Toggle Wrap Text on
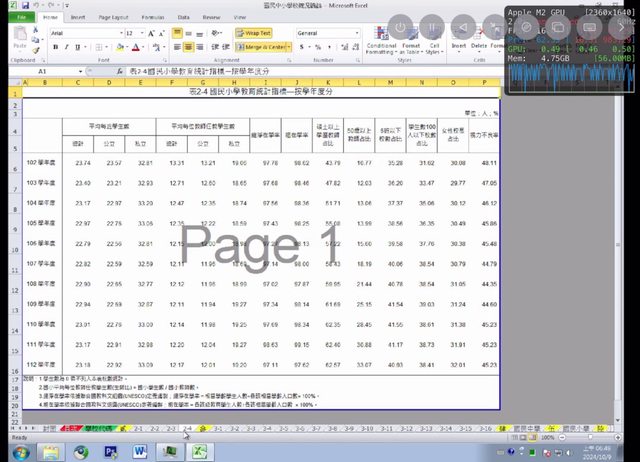Viewport: 640px width, 462px height. tap(254, 33)
